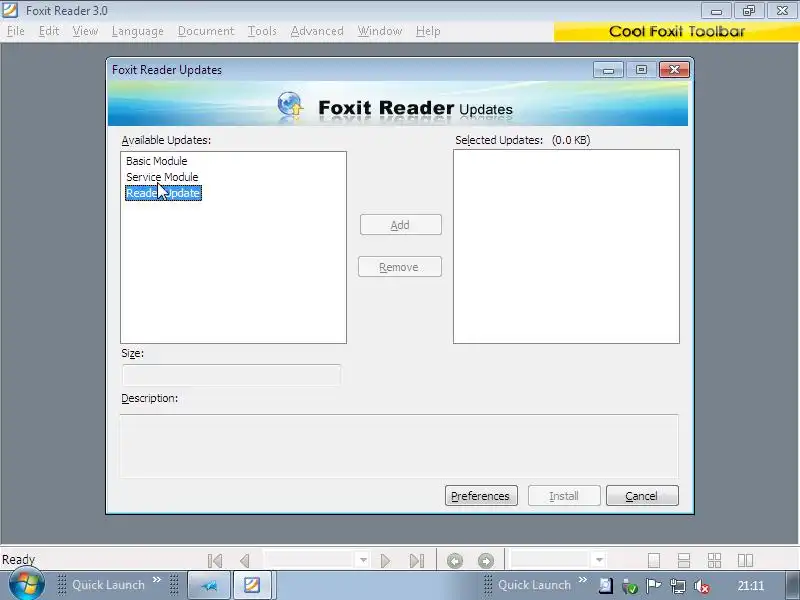Expand the right Quick Launch chevron

583,580
